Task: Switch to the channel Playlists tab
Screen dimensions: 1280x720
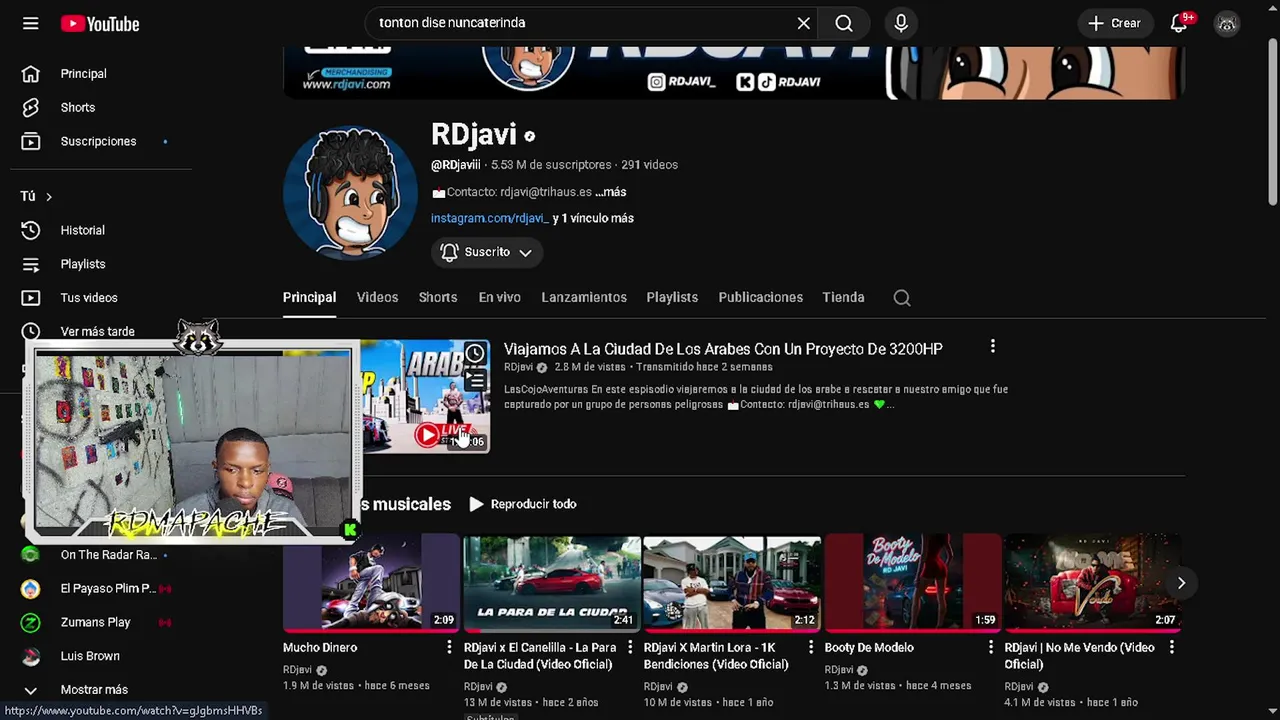Action: tap(672, 297)
